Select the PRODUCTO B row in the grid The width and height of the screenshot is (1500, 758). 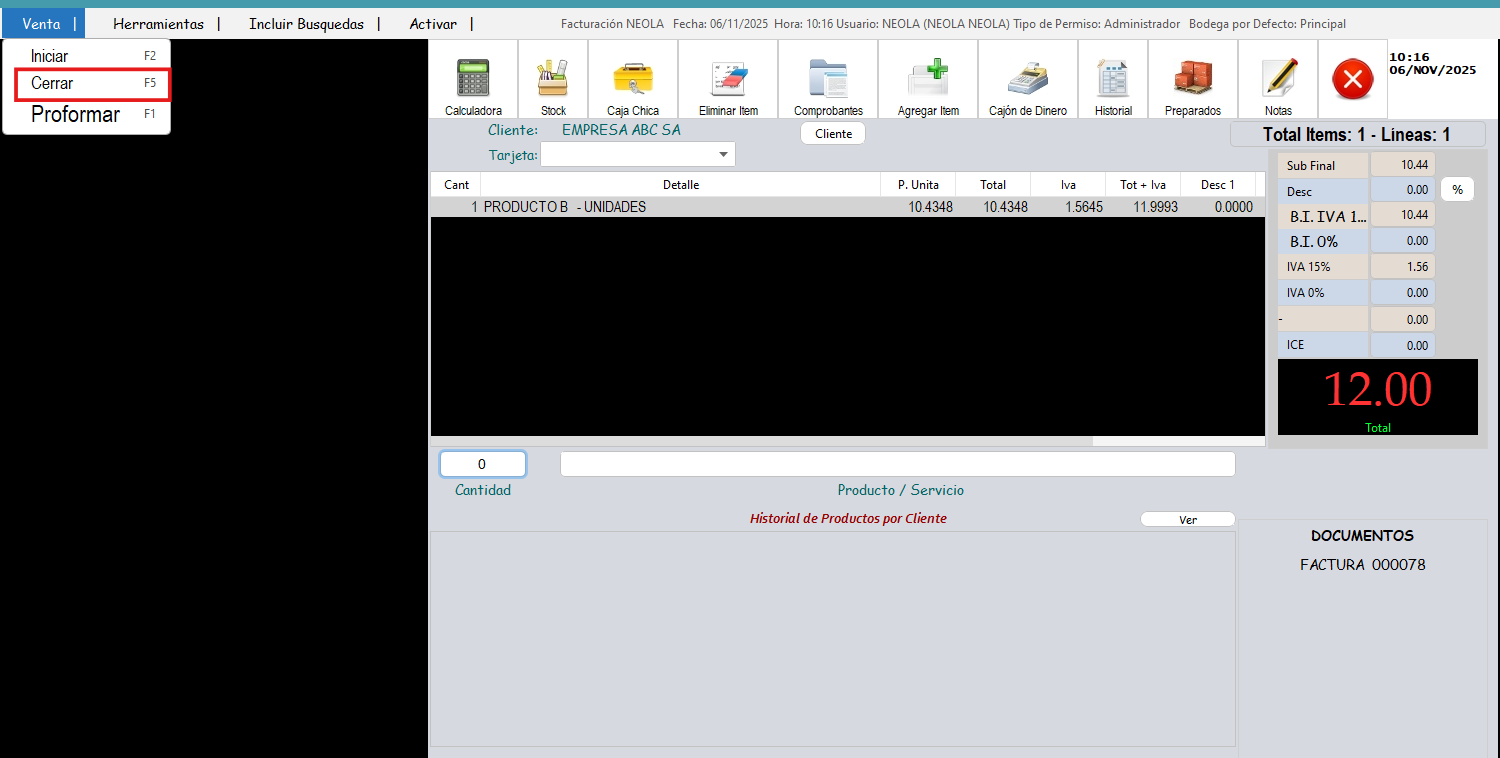tap(680, 207)
